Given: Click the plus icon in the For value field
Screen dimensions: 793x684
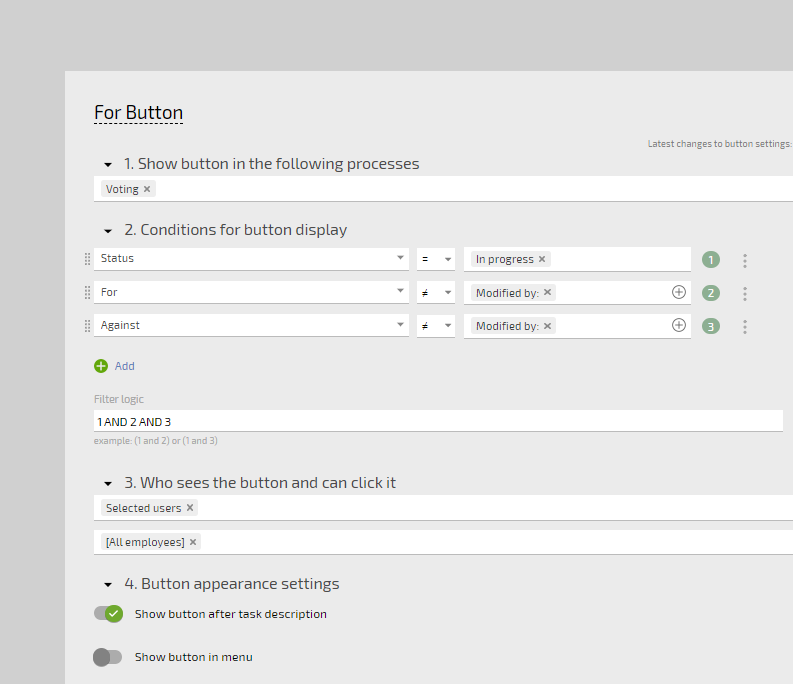Looking at the screenshot, I should click(x=679, y=292).
